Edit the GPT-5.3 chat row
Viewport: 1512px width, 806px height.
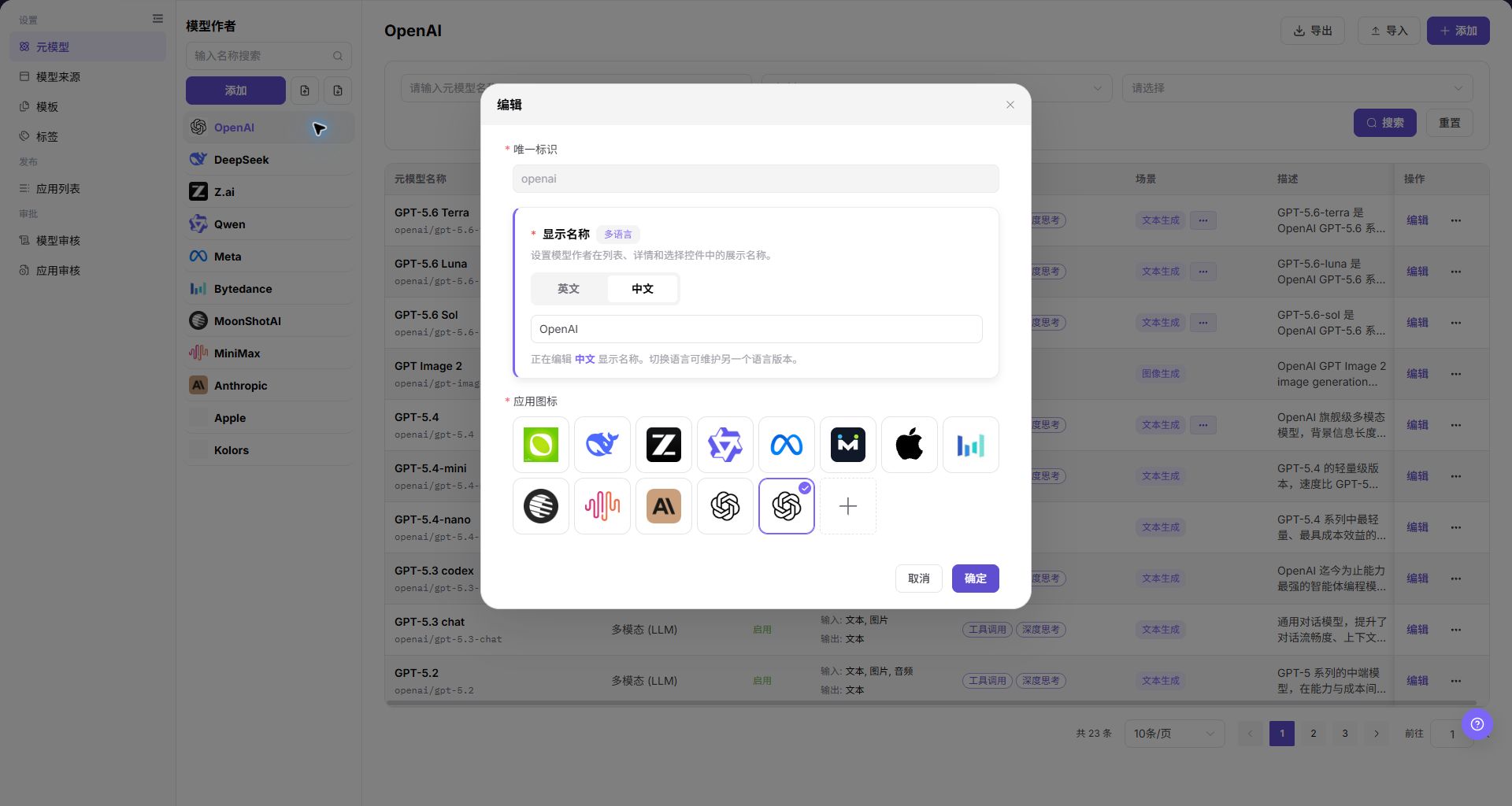(x=1417, y=630)
